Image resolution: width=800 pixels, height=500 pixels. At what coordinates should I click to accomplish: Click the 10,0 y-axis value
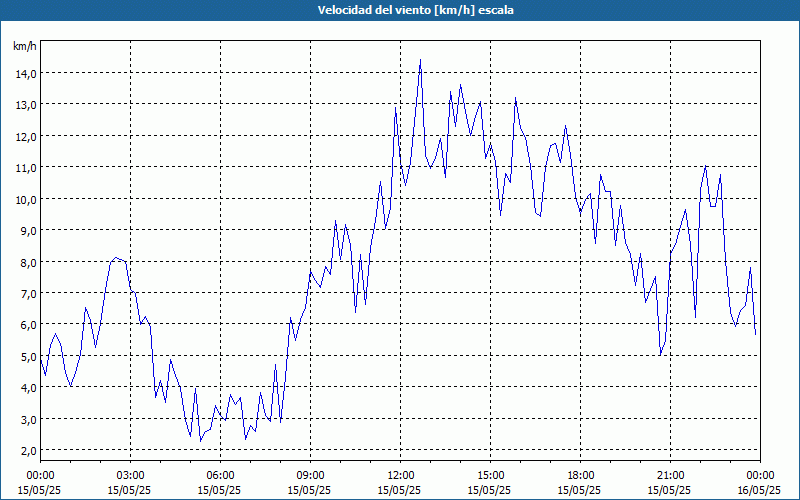26,199
